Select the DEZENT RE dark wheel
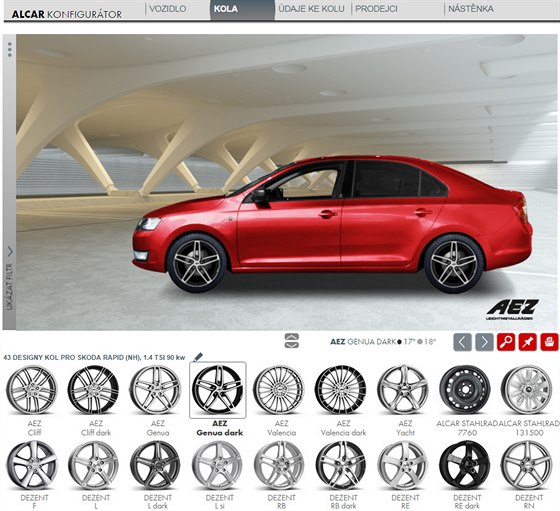Viewport: 560px width, 511px height. [x=465, y=465]
